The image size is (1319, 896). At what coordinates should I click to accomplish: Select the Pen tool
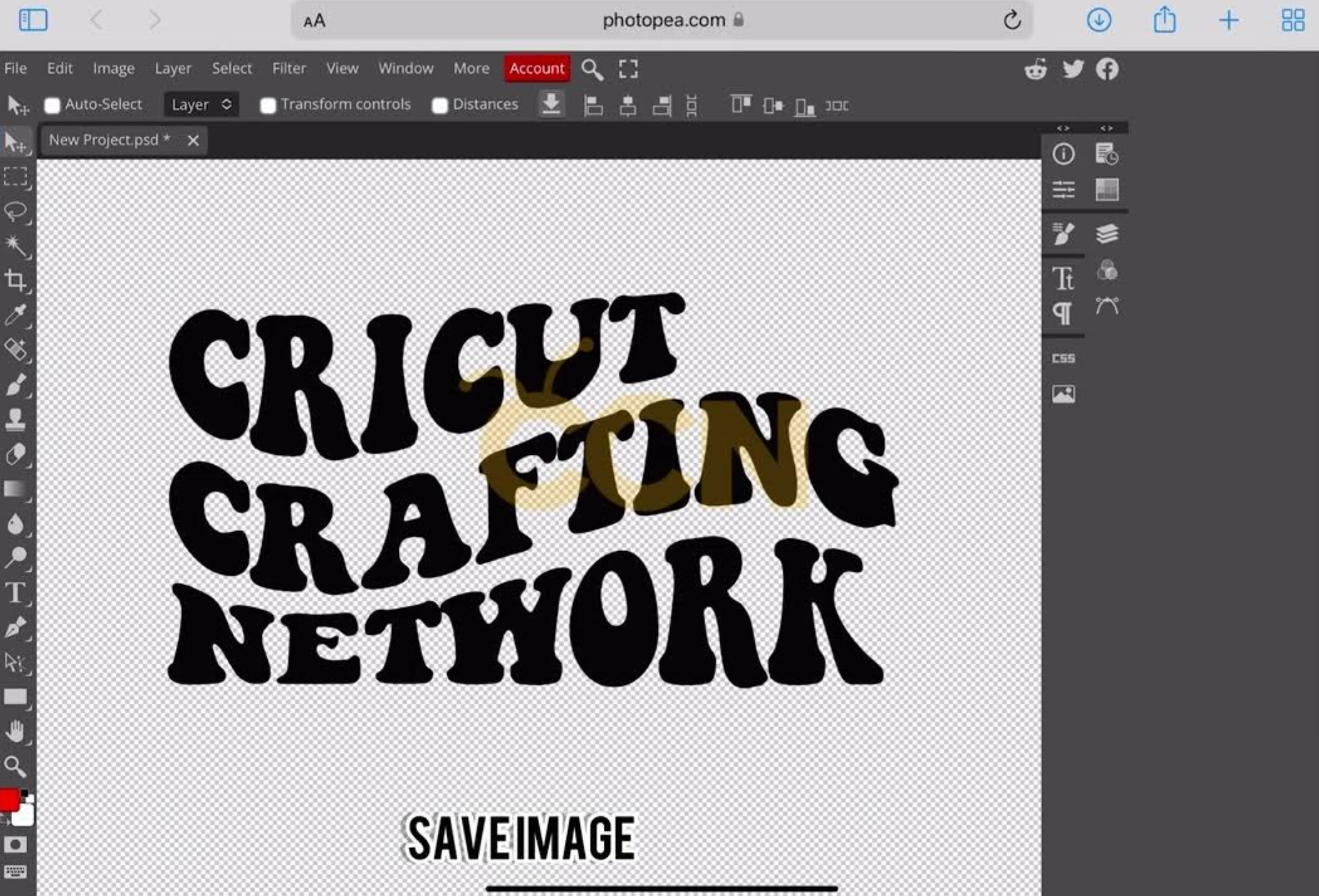pos(16,627)
